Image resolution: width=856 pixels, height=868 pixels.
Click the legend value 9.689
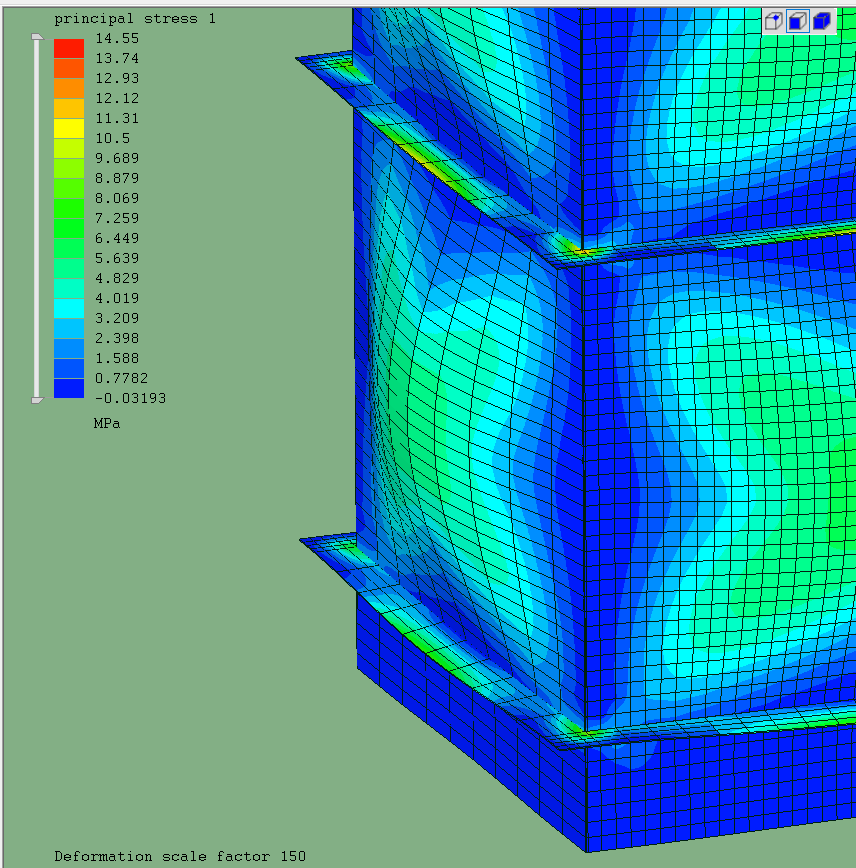pyautogui.click(x=117, y=158)
